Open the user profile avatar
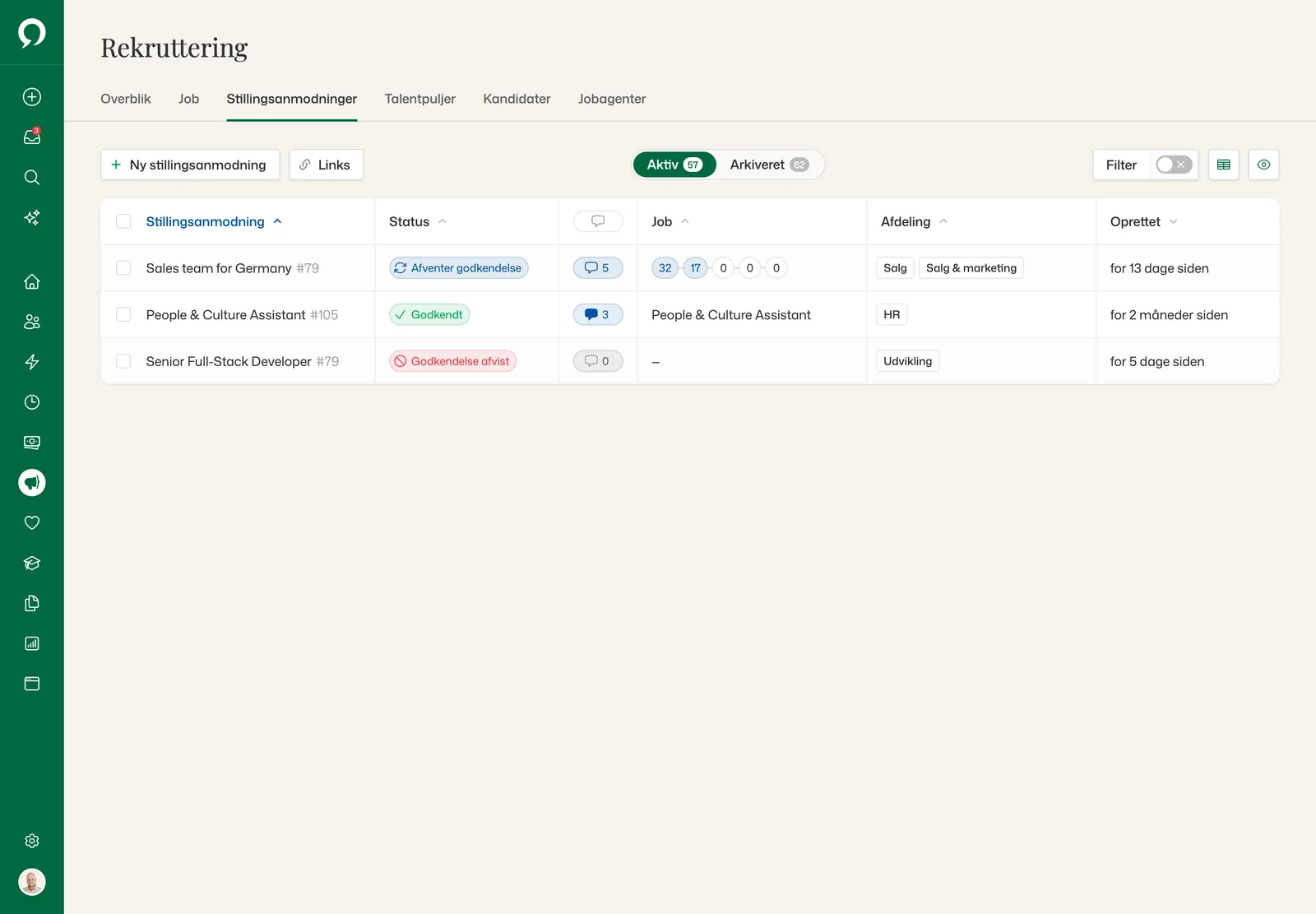1316x914 pixels. 32,882
